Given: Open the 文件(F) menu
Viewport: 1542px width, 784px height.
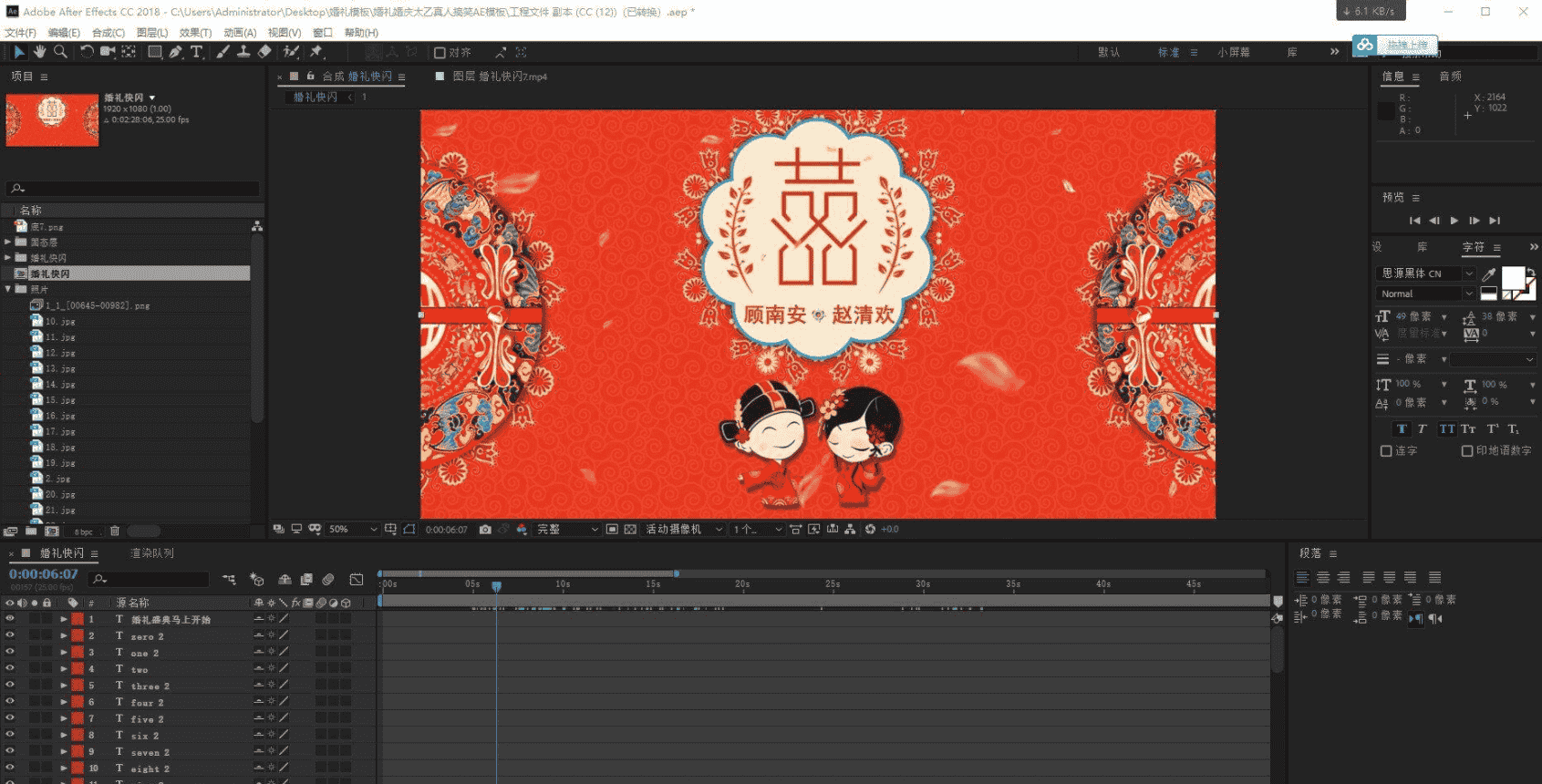Looking at the screenshot, I should pos(20,33).
